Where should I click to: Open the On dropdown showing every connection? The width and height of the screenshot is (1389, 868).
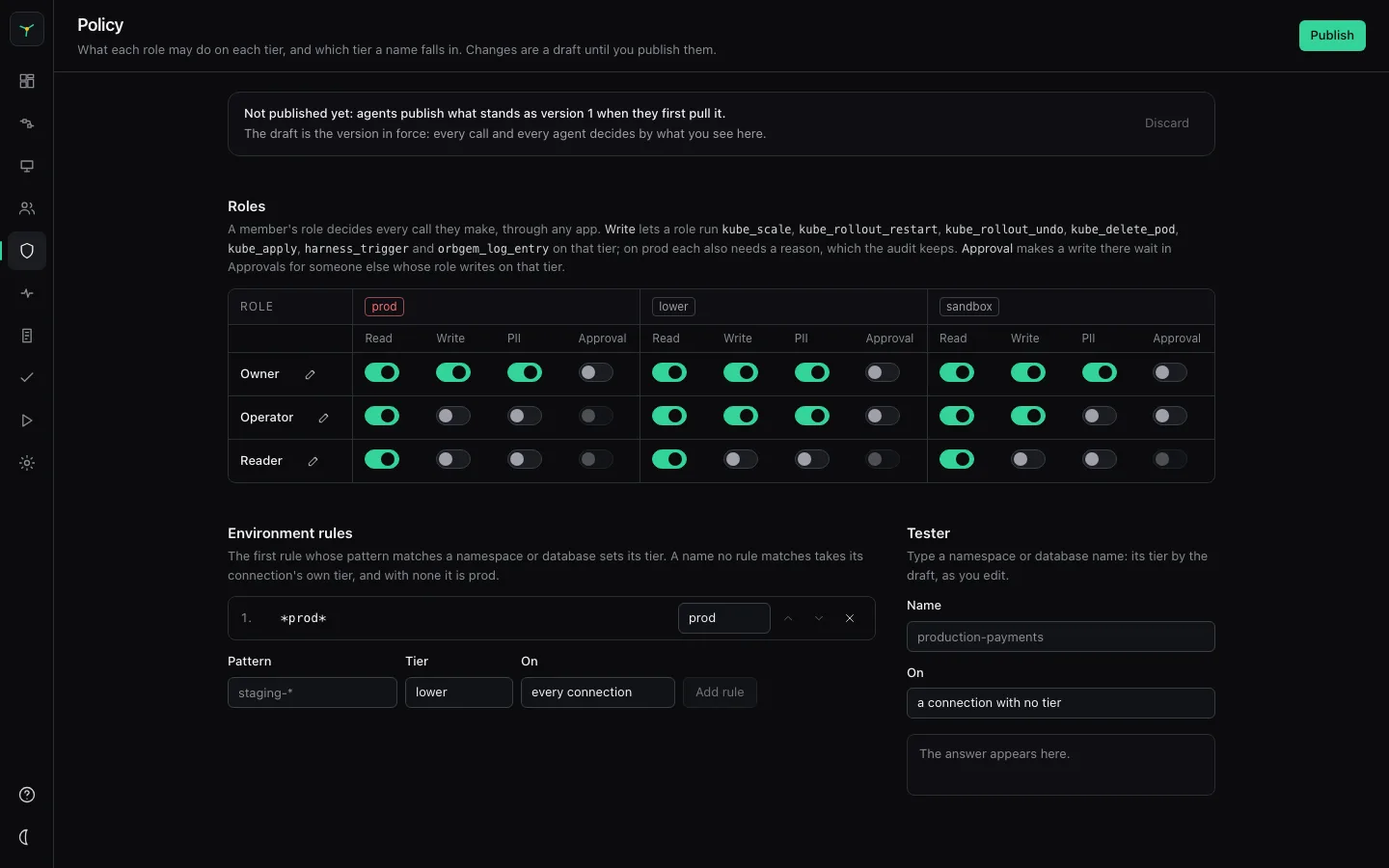[598, 692]
